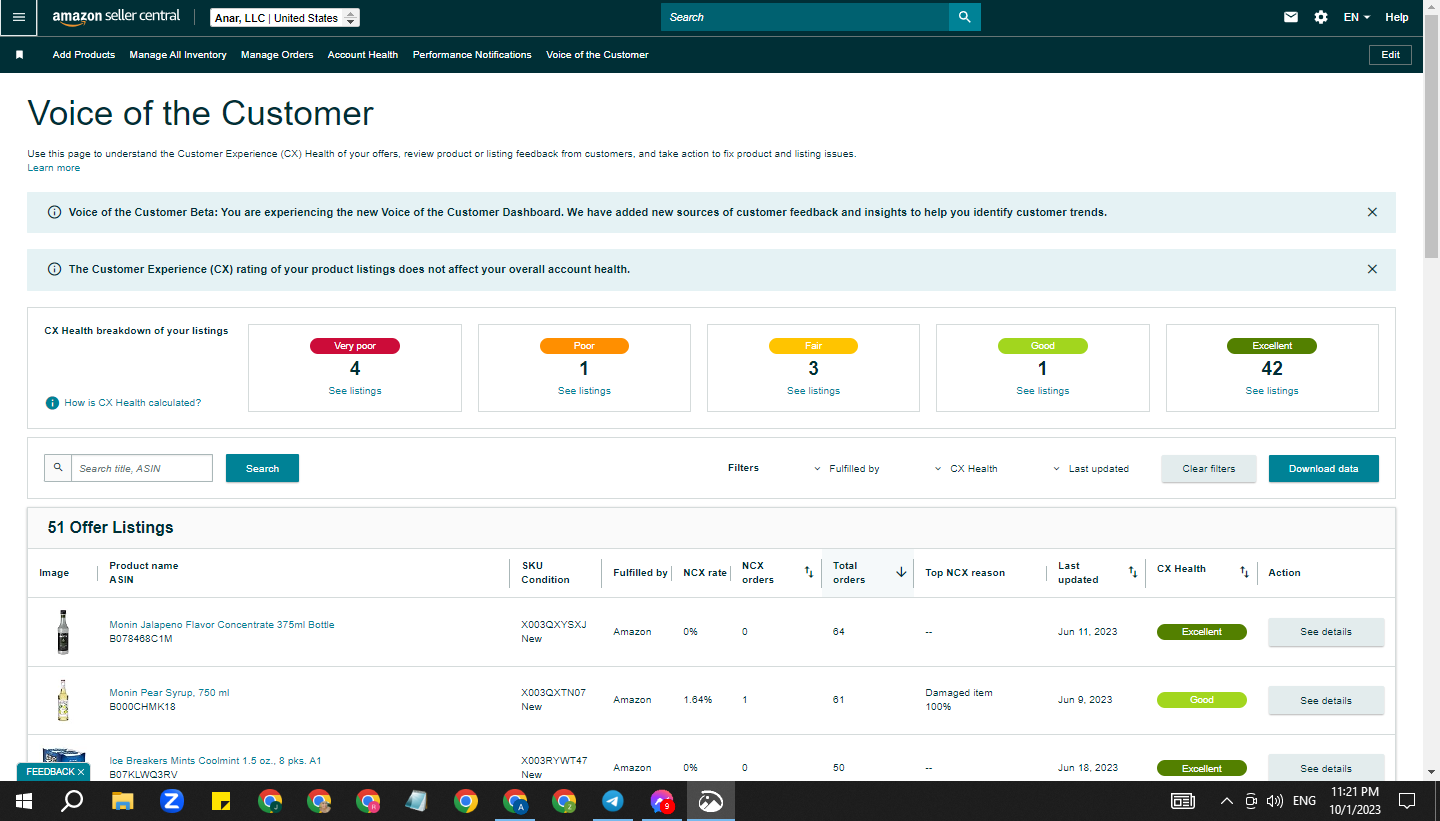Viewport: 1440px width, 821px height.
Task: Open Sticky Notes from the taskbar
Action: 221,801
